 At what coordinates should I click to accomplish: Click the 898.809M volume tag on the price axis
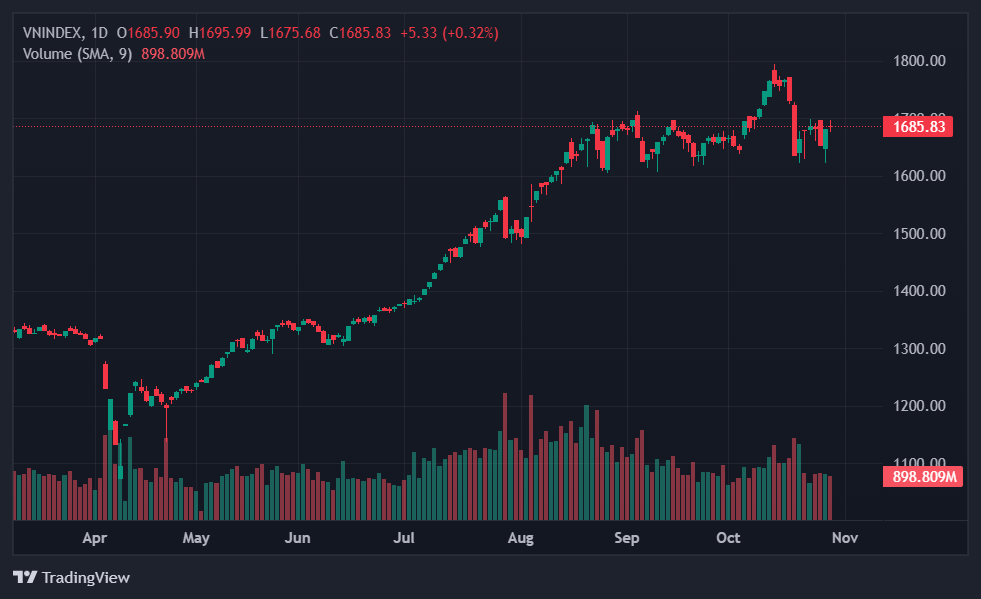(x=921, y=476)
